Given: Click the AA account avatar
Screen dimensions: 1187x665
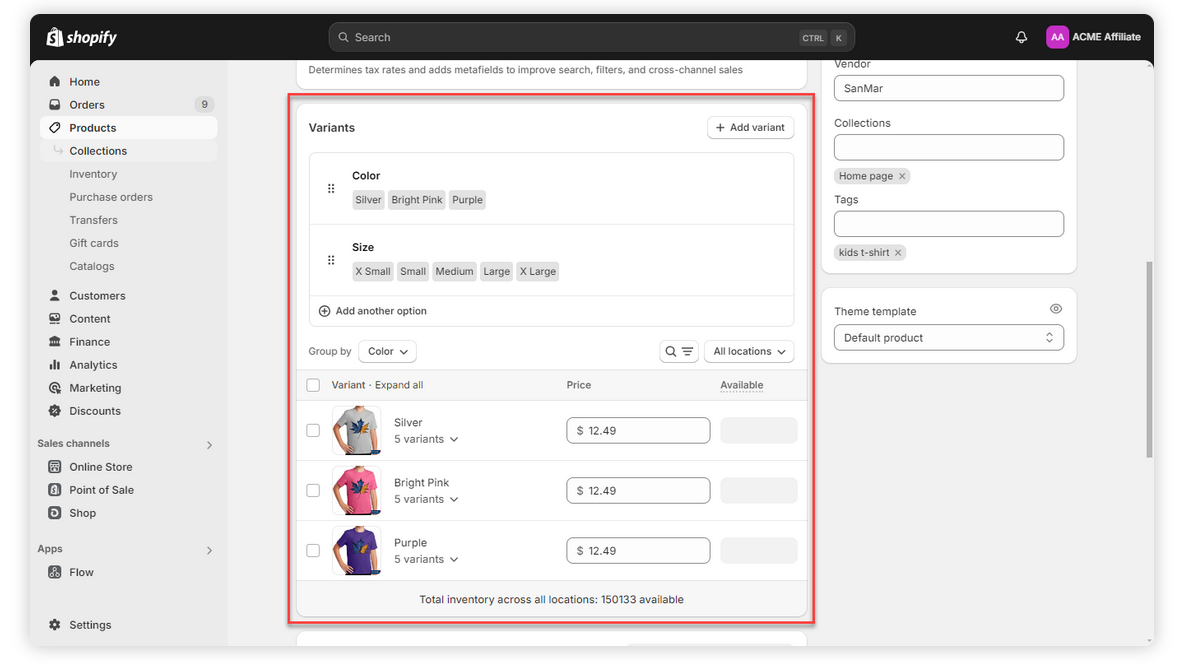Looking at the screenshot, I should [1057, 37].
